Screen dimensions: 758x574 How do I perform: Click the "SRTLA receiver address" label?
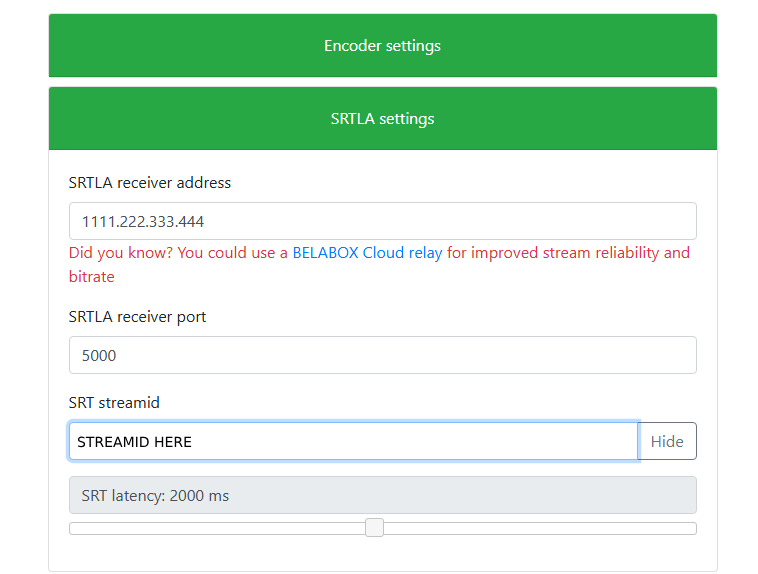point(150,183)
